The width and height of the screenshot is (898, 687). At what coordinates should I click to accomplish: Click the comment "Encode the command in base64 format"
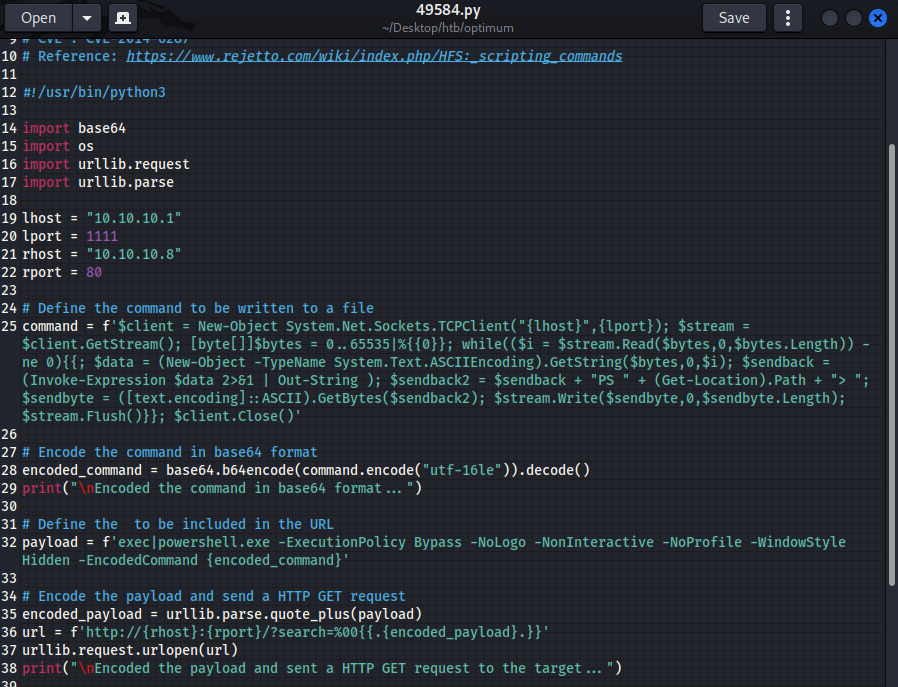170,452
